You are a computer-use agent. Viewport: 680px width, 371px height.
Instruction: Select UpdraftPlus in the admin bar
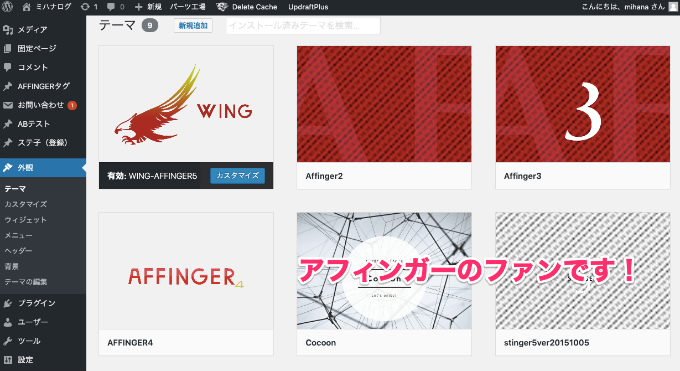[x=308, y=7]
